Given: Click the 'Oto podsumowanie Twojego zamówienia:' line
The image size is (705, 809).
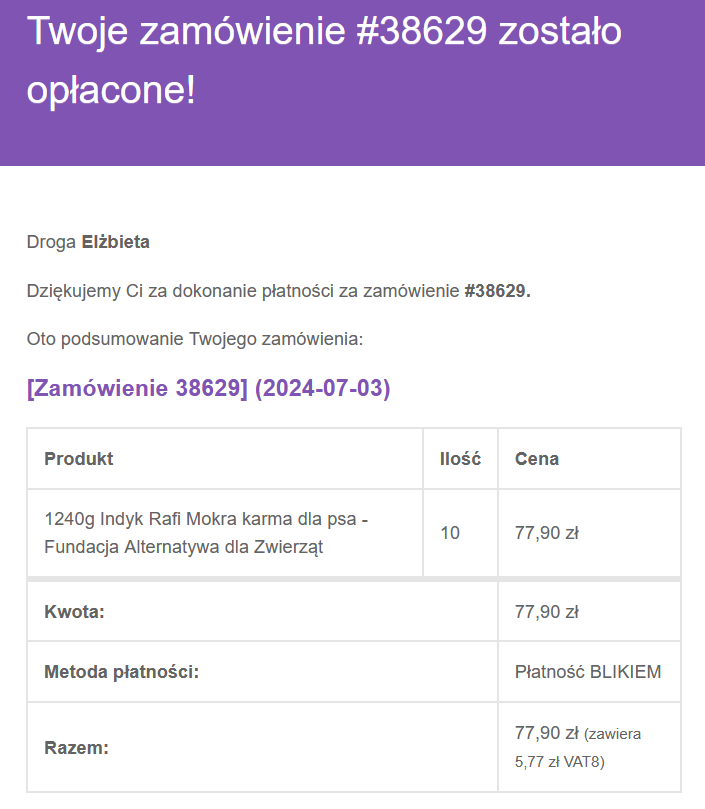Looking at the screenshot, I should point(195,339).
